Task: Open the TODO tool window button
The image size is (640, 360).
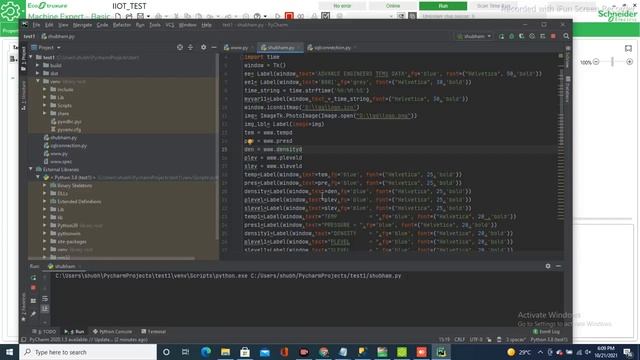Action: (x=44, y=331)
